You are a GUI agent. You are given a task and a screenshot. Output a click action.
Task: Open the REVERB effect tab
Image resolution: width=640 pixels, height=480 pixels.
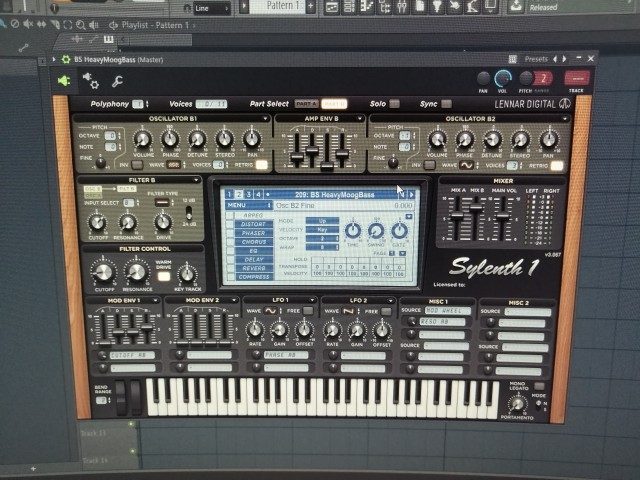[253, 268]
